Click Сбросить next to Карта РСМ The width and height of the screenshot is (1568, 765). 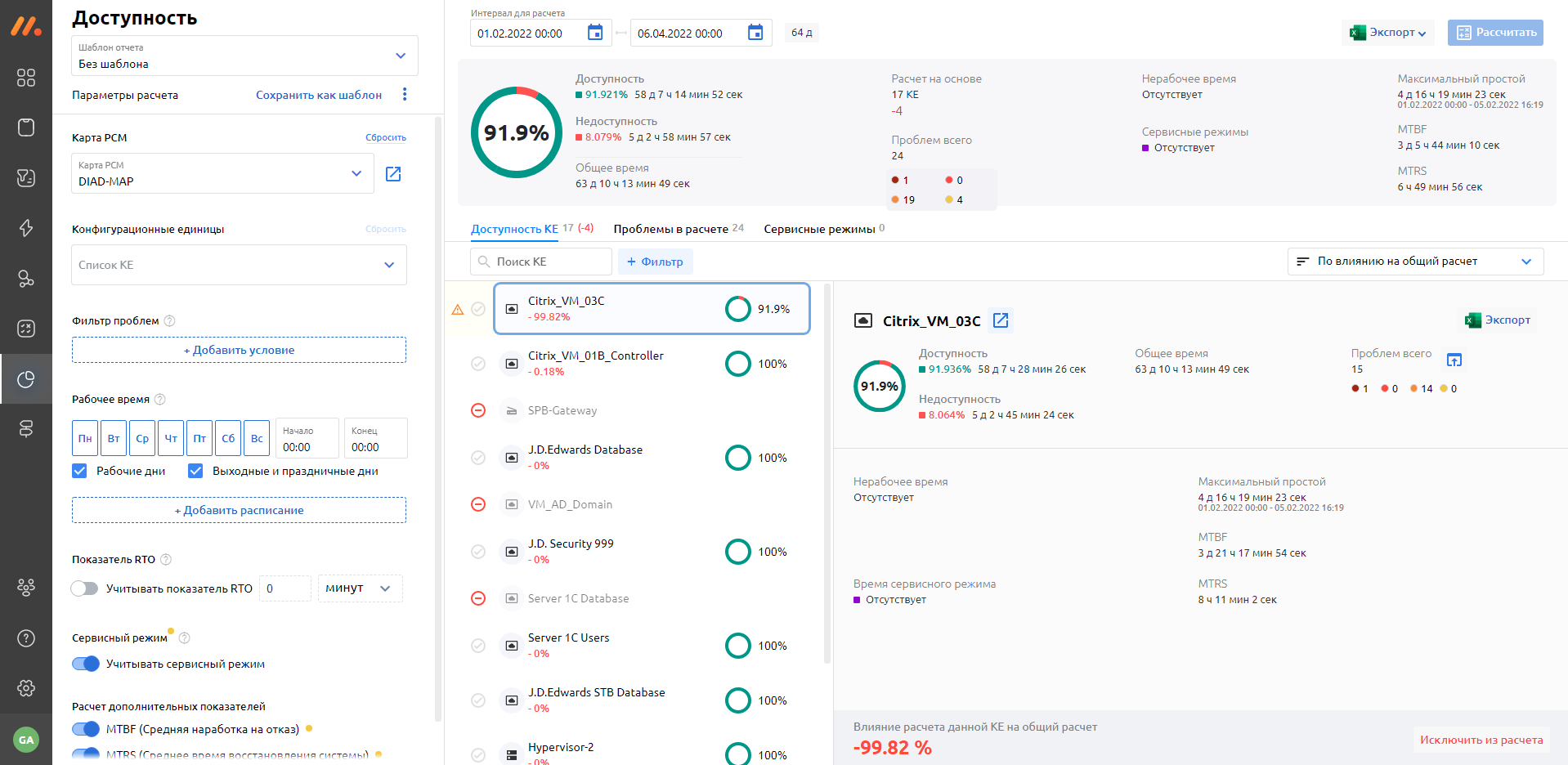pyautogui.click(x=386, y=137)
